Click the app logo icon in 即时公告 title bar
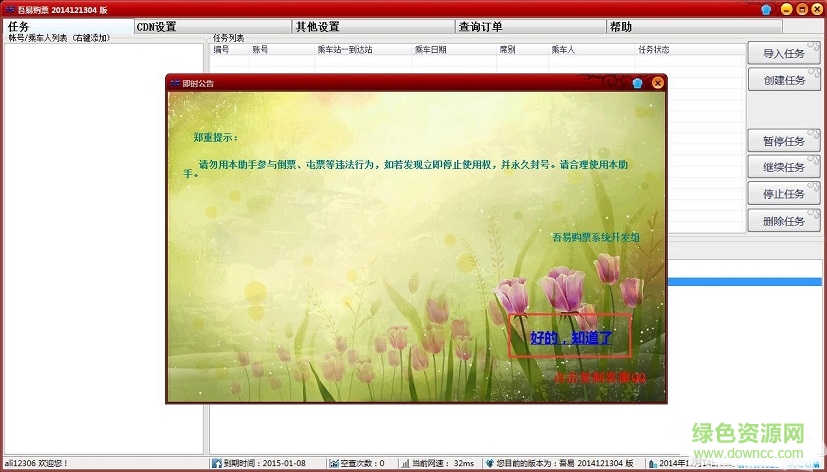Image resolution: width=827 pixels, height=472 pixels. [175, 83]
